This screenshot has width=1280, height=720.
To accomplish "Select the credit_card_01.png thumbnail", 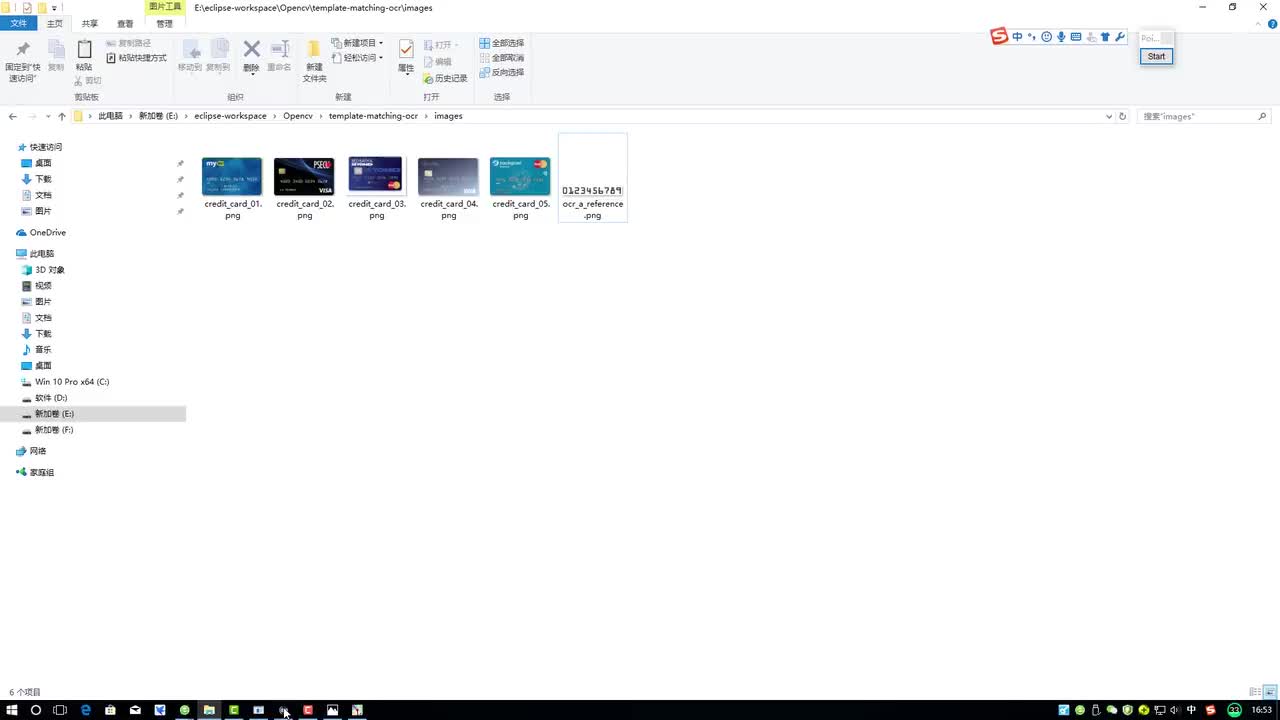I will (x=232, y=176).
